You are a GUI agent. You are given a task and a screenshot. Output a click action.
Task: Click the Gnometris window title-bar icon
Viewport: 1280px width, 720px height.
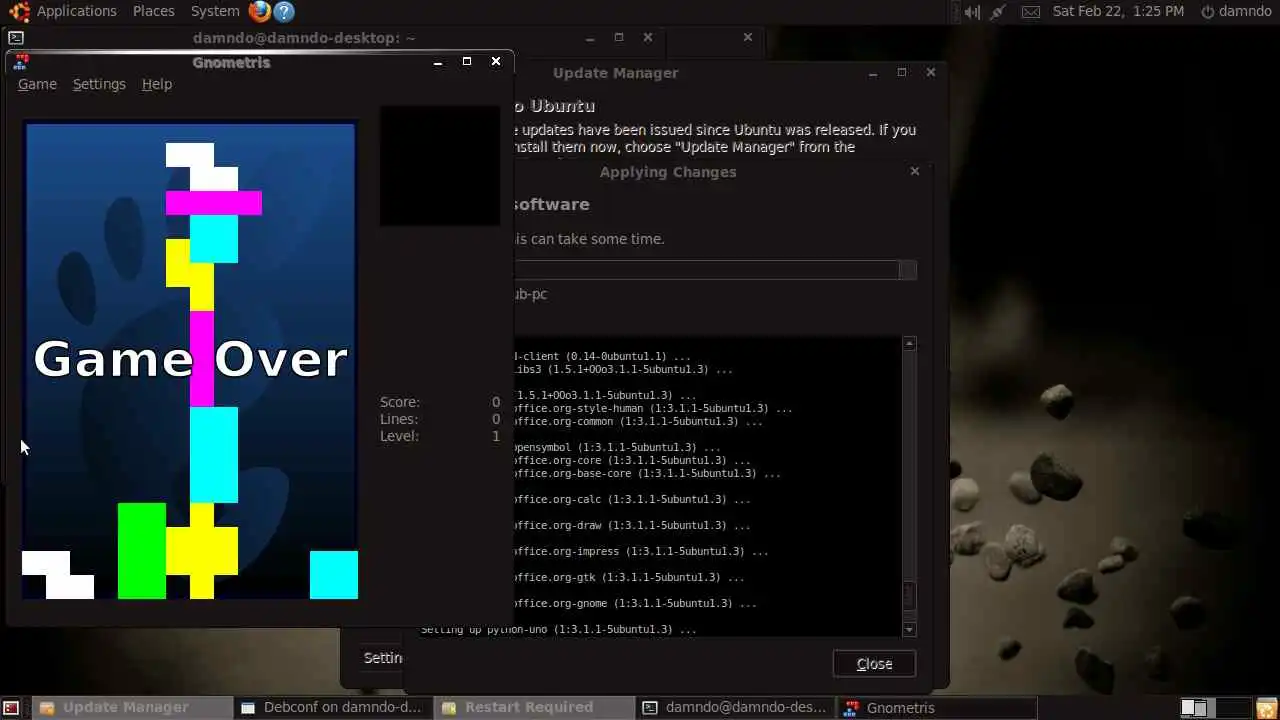click(x=21, y=62)
